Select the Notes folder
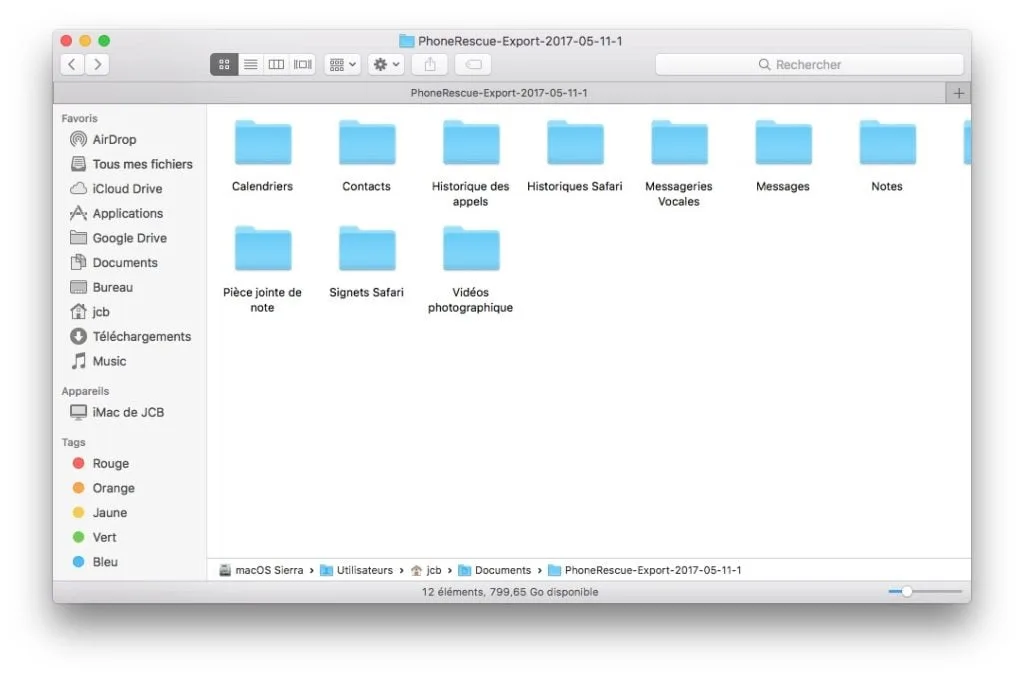 [x=887, y=156]
